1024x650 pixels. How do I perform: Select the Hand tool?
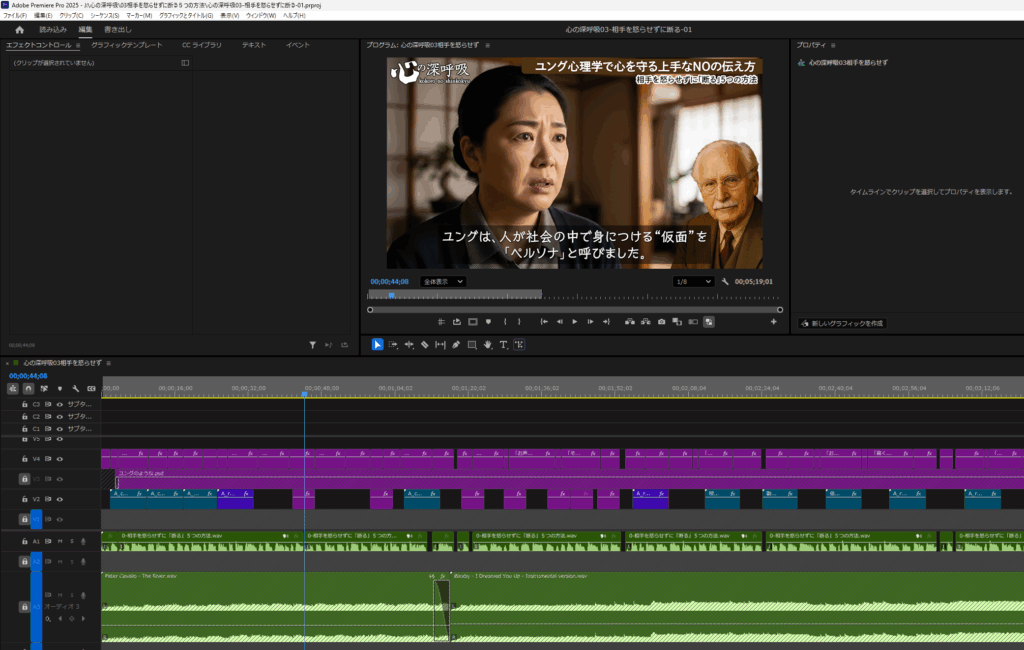tap(487, 345)
